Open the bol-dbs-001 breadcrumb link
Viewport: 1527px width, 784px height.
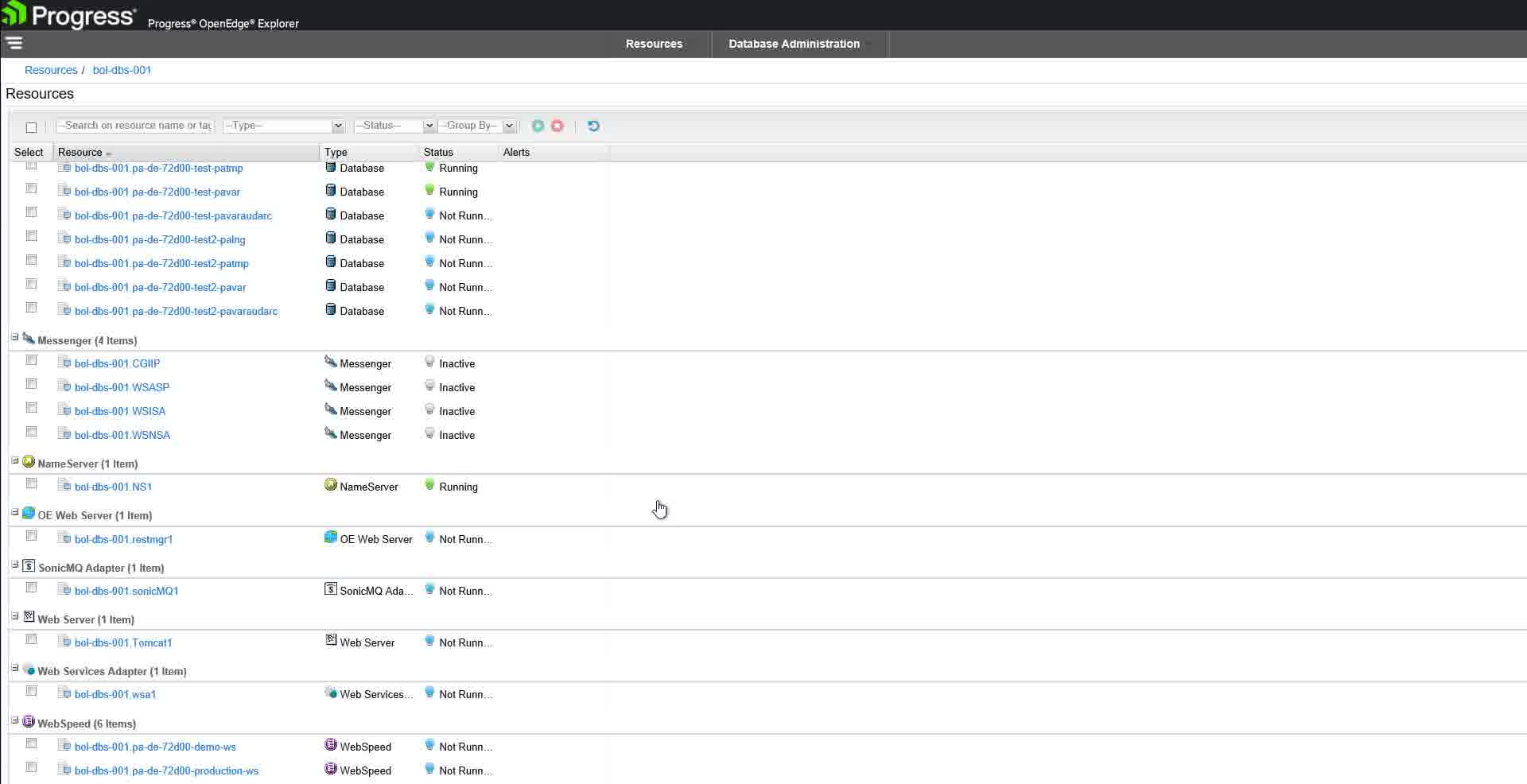[122, 70]
